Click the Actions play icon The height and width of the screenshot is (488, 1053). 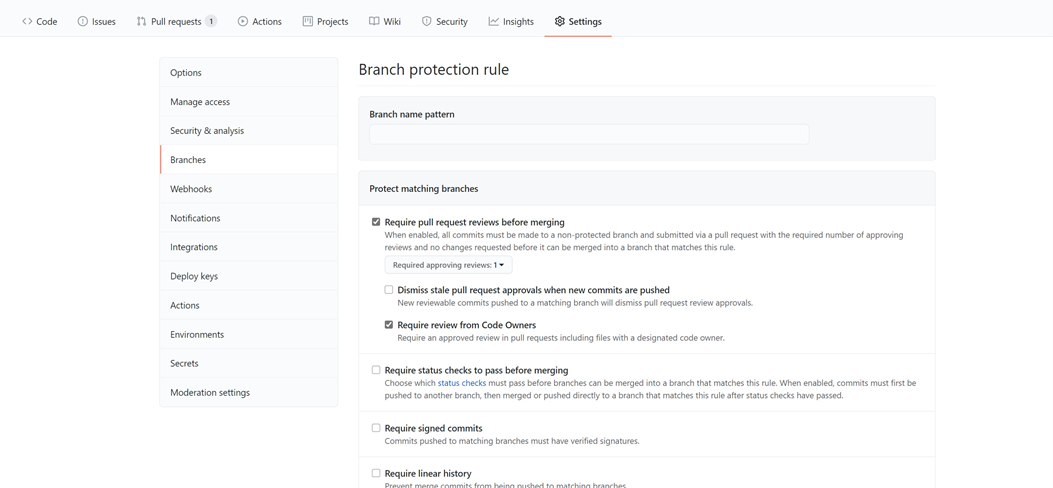[x=243, y=21]
